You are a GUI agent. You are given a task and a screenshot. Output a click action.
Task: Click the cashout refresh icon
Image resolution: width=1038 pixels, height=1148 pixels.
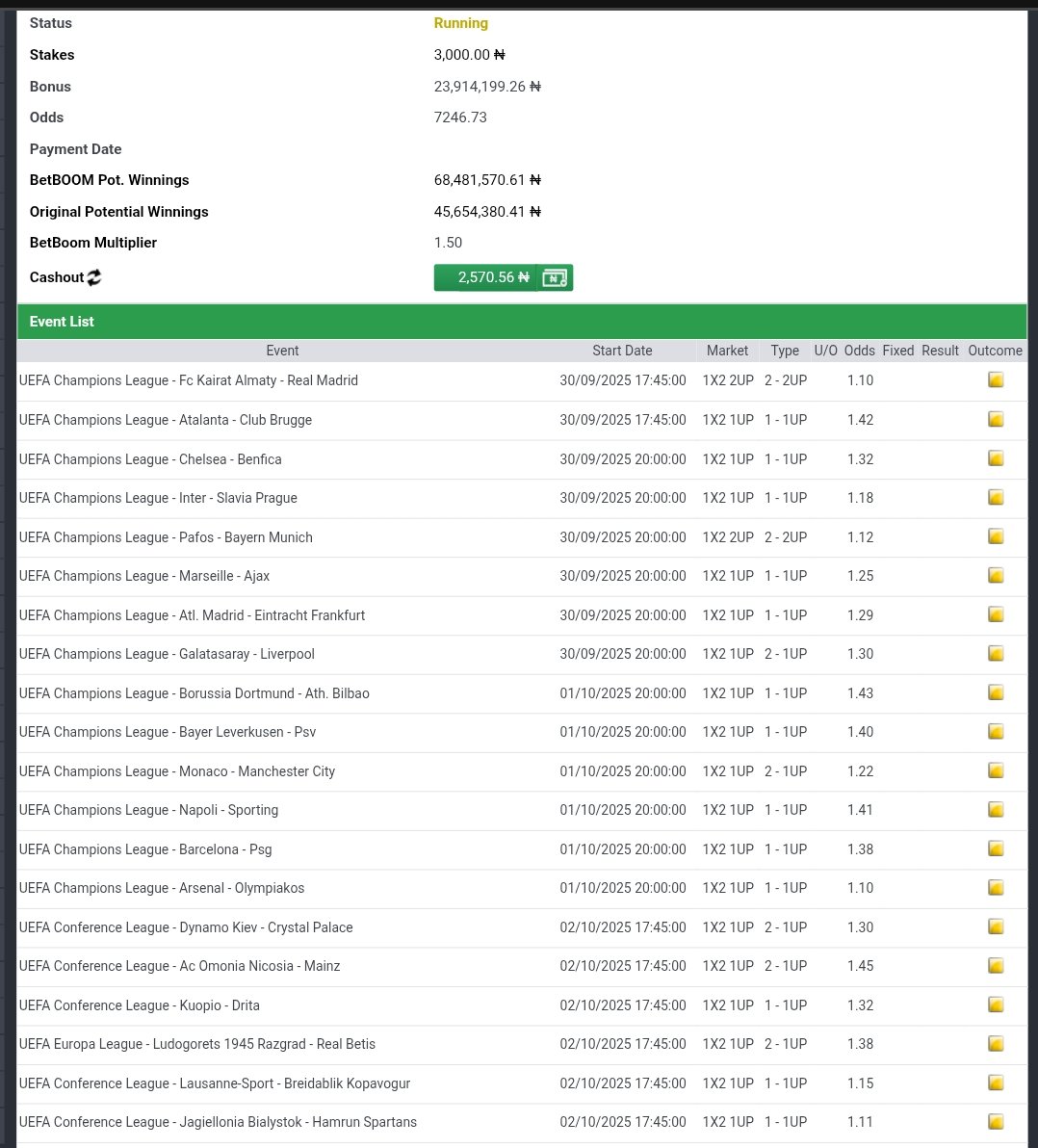tap(93, 277)
